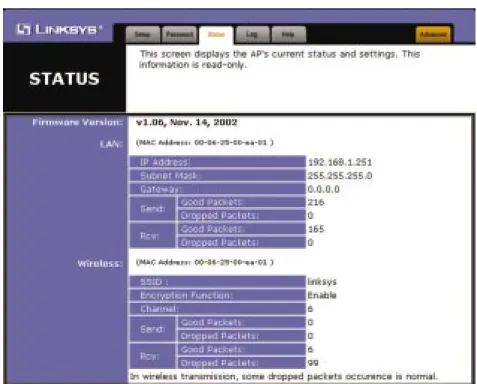Click the STATUS page heading
The height and width of the screenshot is (384, 477).
point(64,79)
